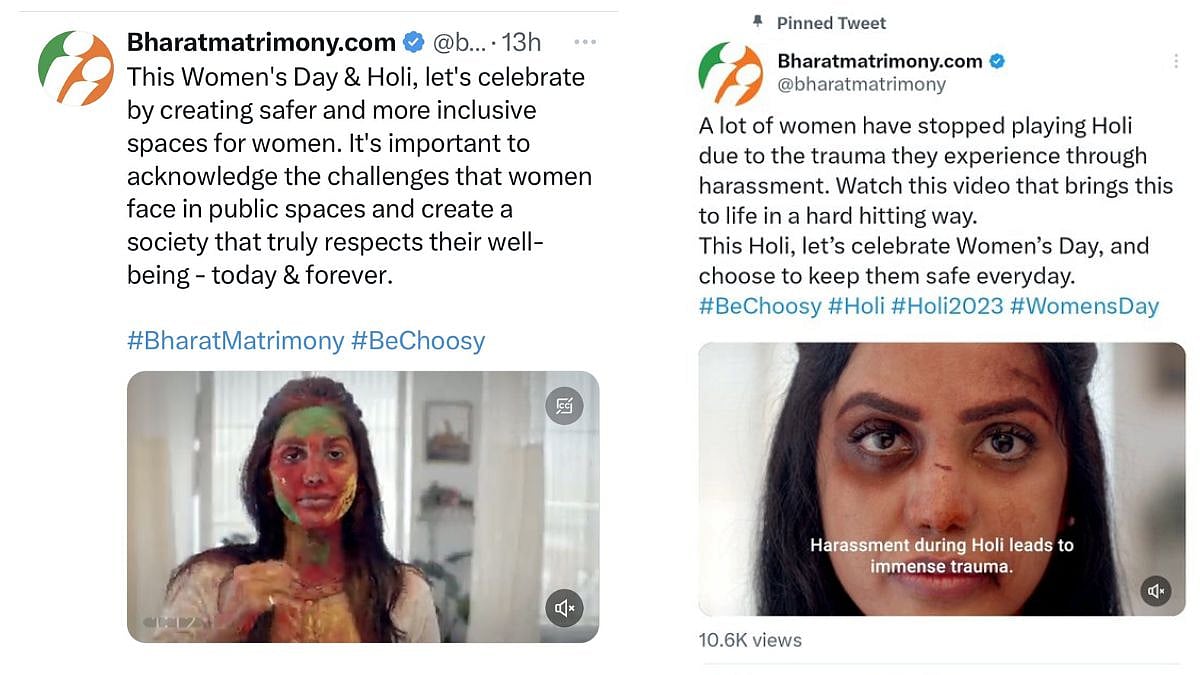Click the pin icon beside Pinned Tweet
1200x675 pixels.
[758, 21]
